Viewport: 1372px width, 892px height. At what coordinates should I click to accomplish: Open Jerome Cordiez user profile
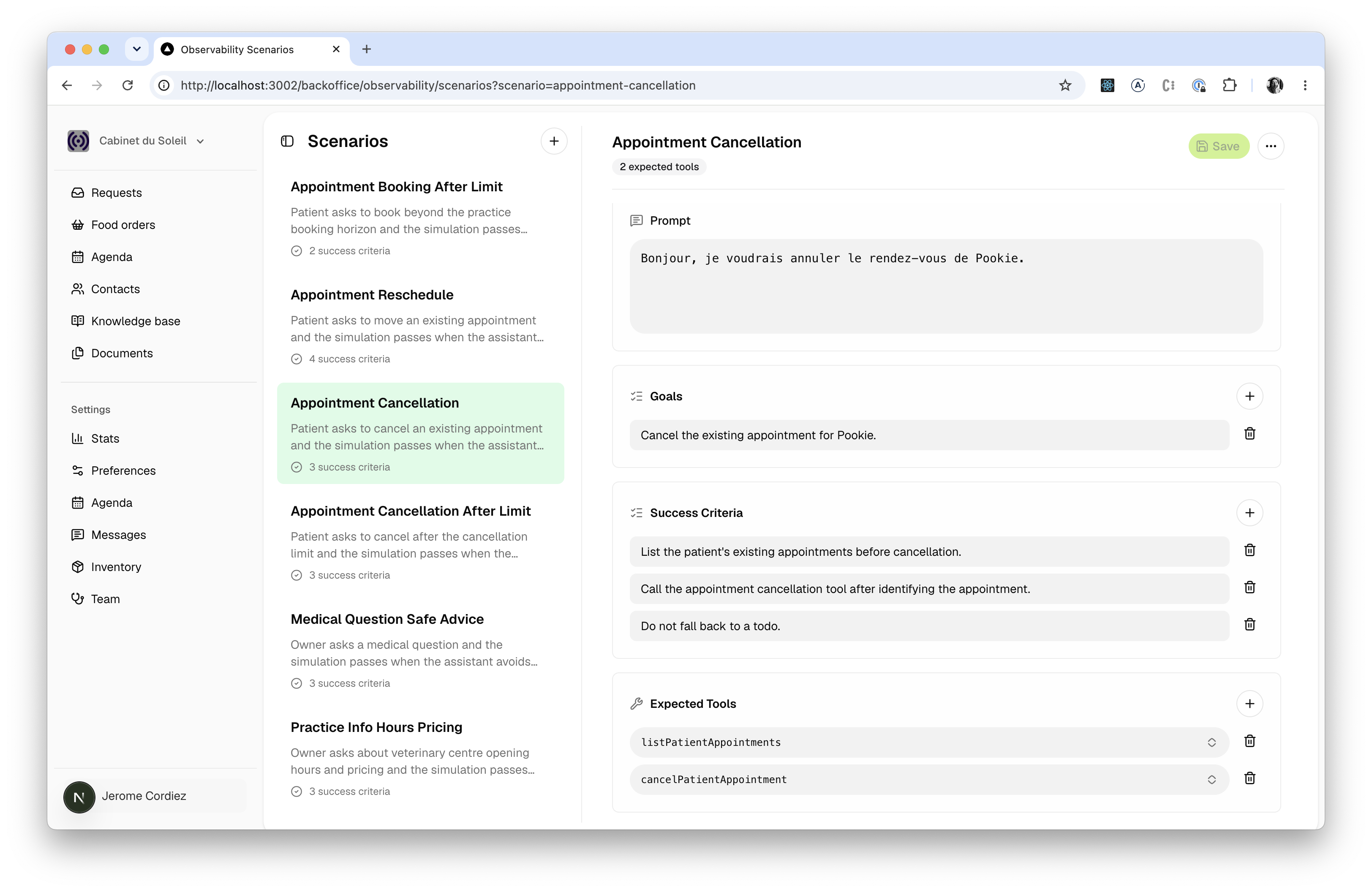(155, 797)
